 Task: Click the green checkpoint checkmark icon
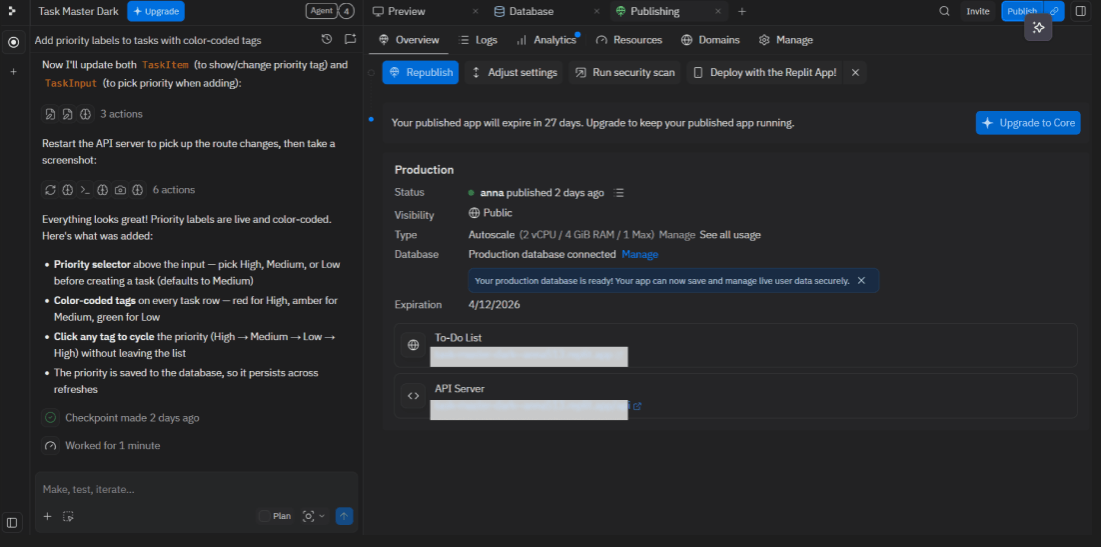point(51,418)
